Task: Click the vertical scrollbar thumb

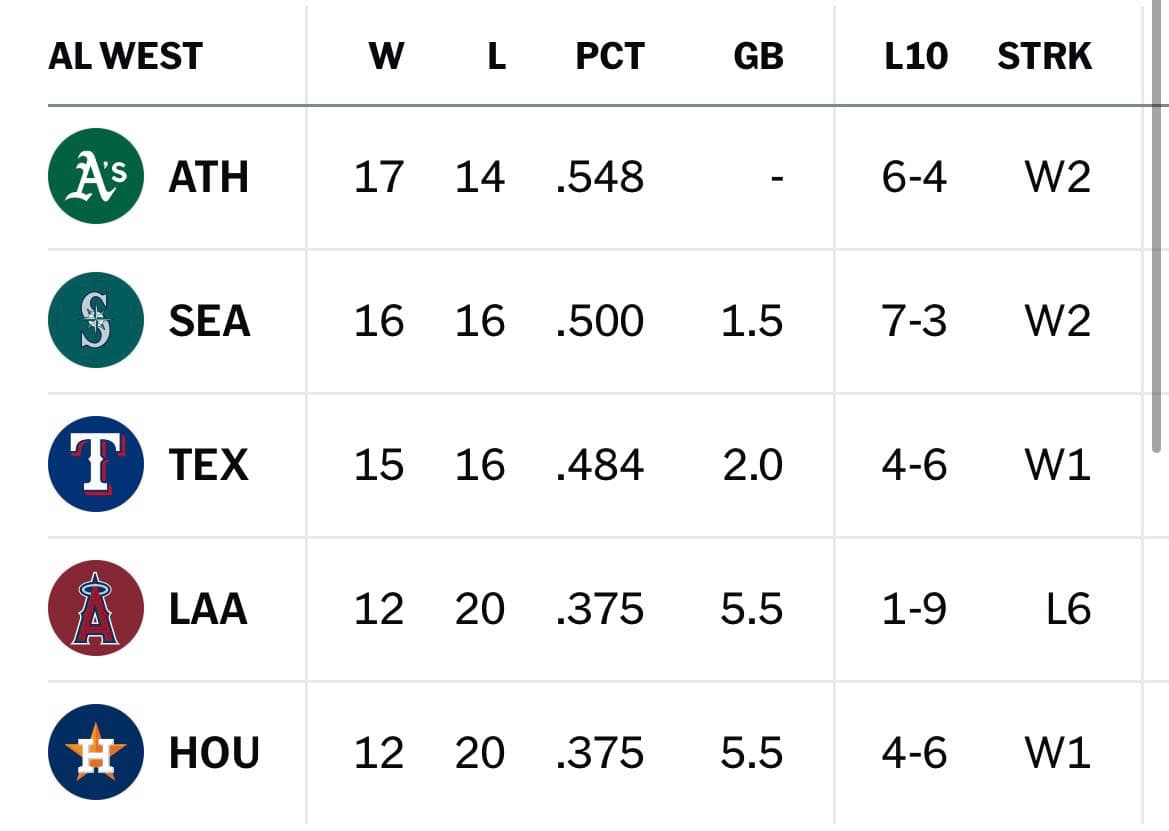Action: click(1156, 226)
